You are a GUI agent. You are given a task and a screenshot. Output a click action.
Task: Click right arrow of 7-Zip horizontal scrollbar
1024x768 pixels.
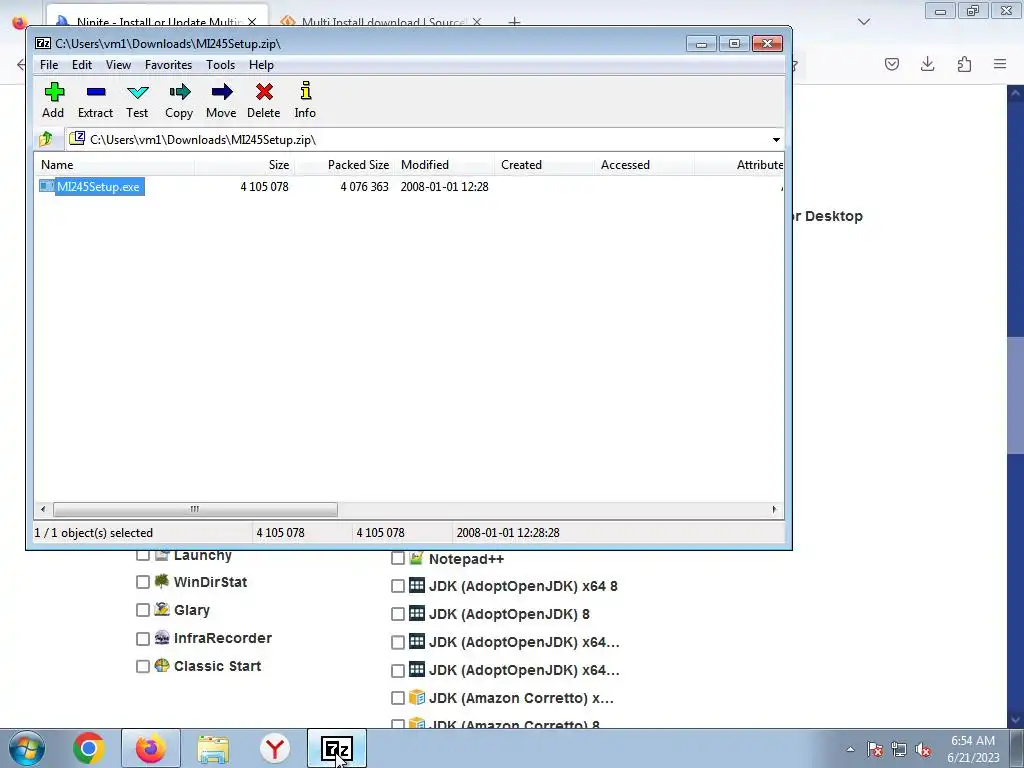(775, 509)
